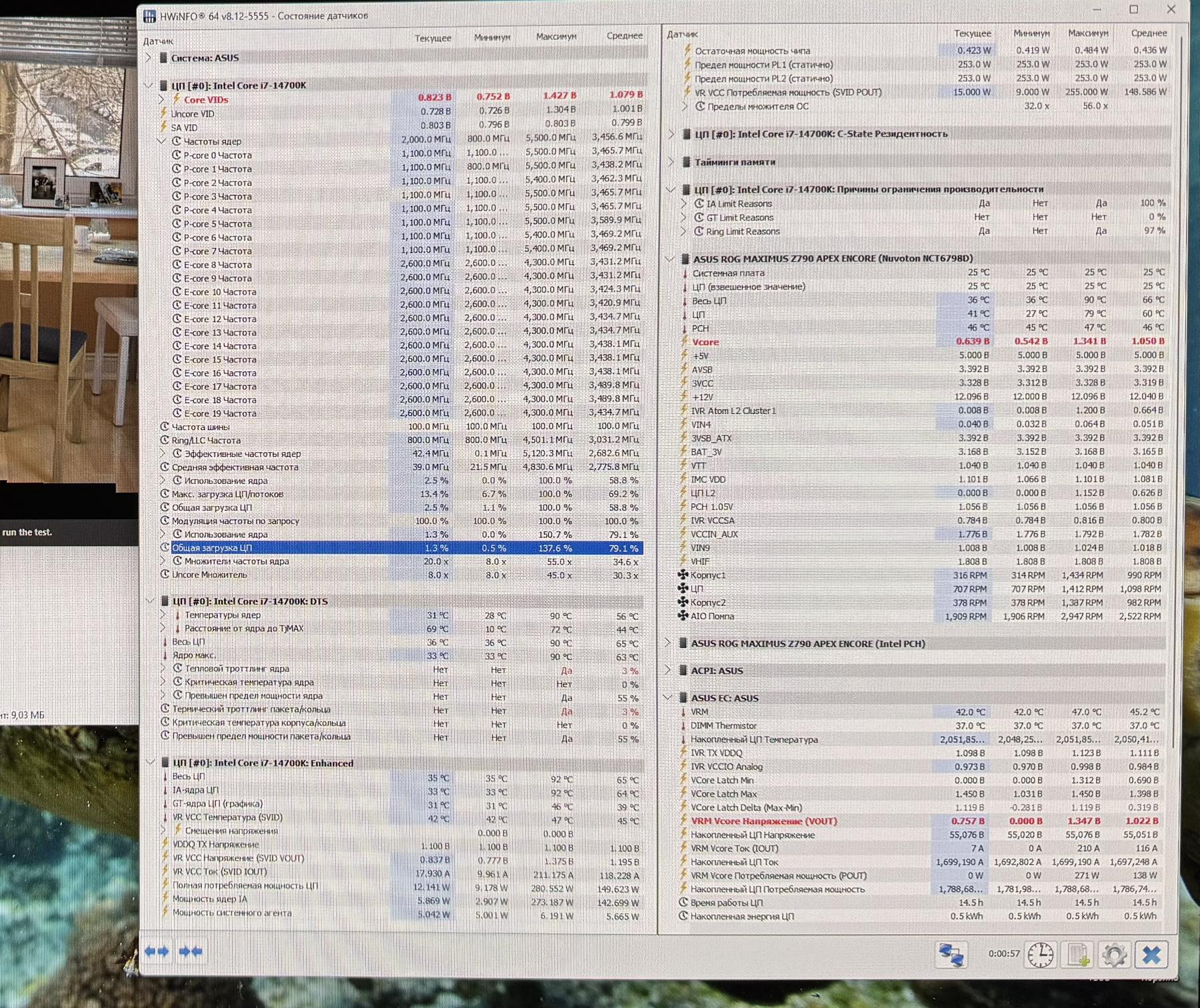Reset elapsed timer with clock icon
1200x1008 pixels.
(1040, 955)
